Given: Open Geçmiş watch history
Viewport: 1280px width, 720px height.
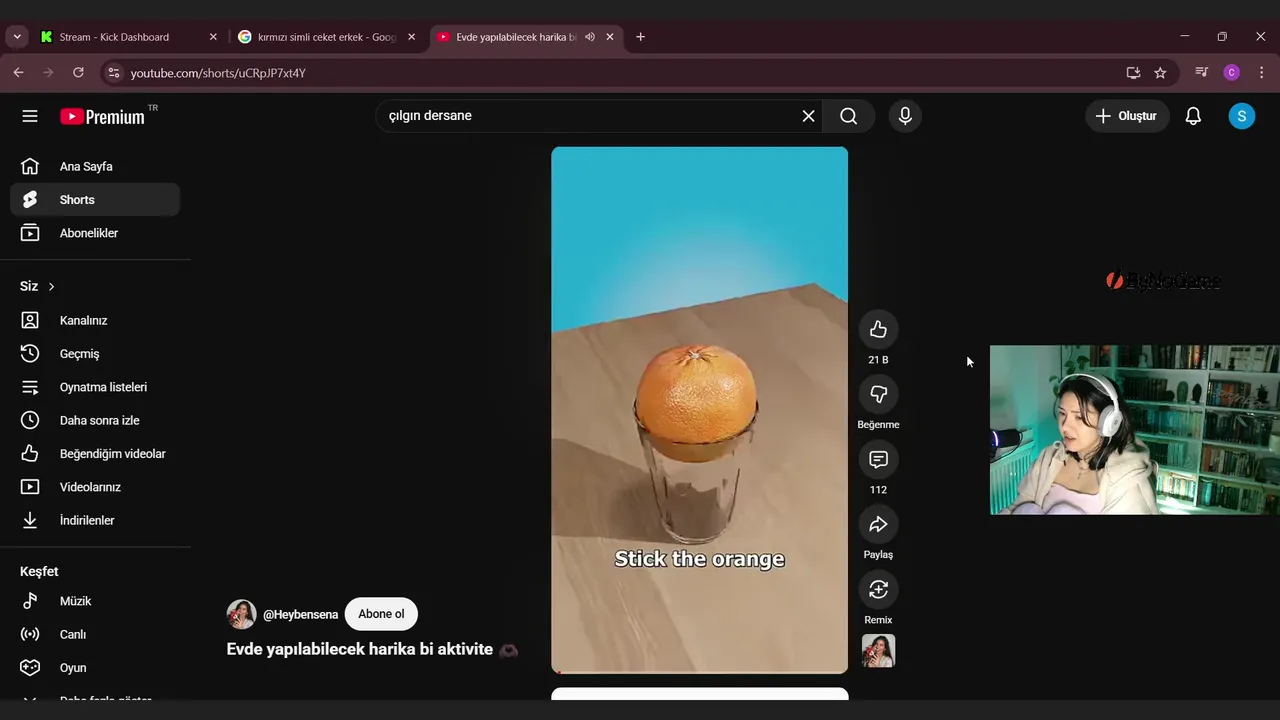Looking at the screenshot, I should point(95,354).
